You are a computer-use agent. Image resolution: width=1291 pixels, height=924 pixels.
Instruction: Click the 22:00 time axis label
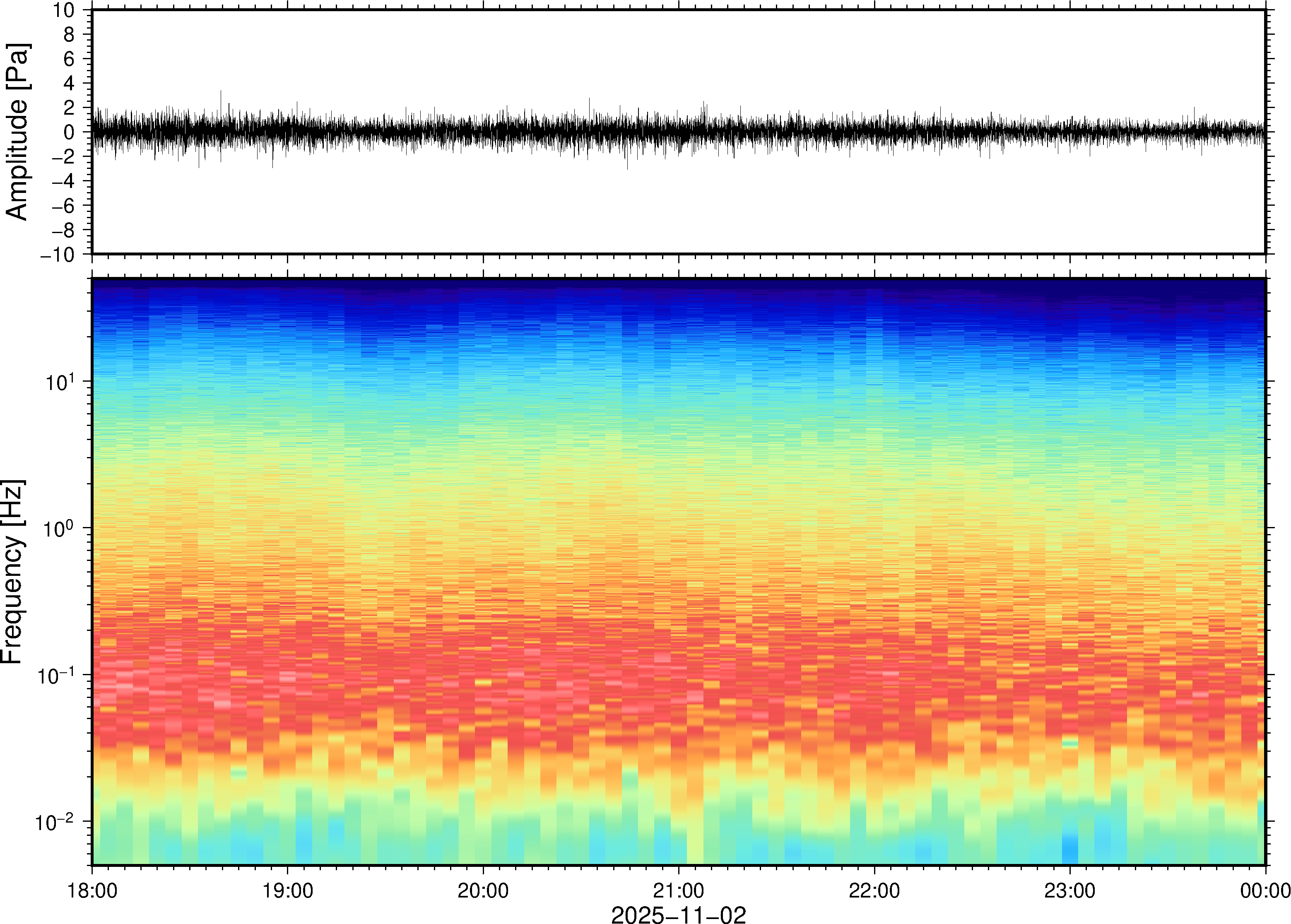pyautogui.click(x=874, y=890)
